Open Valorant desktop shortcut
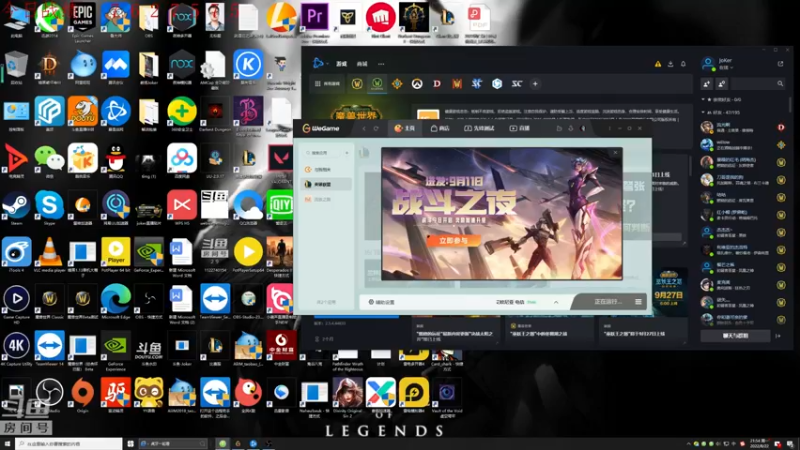This screenshot has width=800, height=450. [x=281, y=161]
